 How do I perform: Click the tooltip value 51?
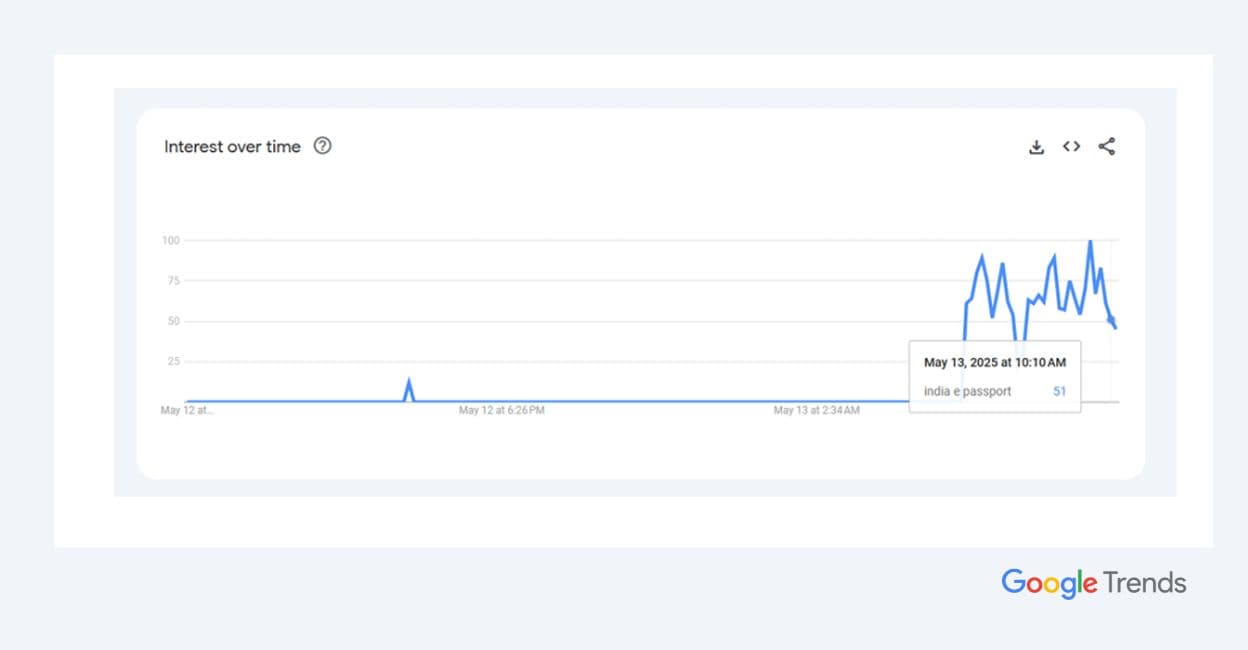coord(1060,391)
